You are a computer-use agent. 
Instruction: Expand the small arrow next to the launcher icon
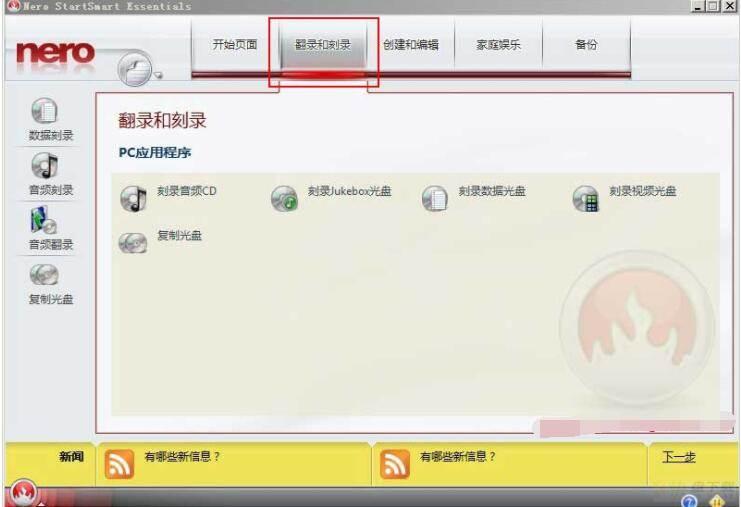coord(158,75)
